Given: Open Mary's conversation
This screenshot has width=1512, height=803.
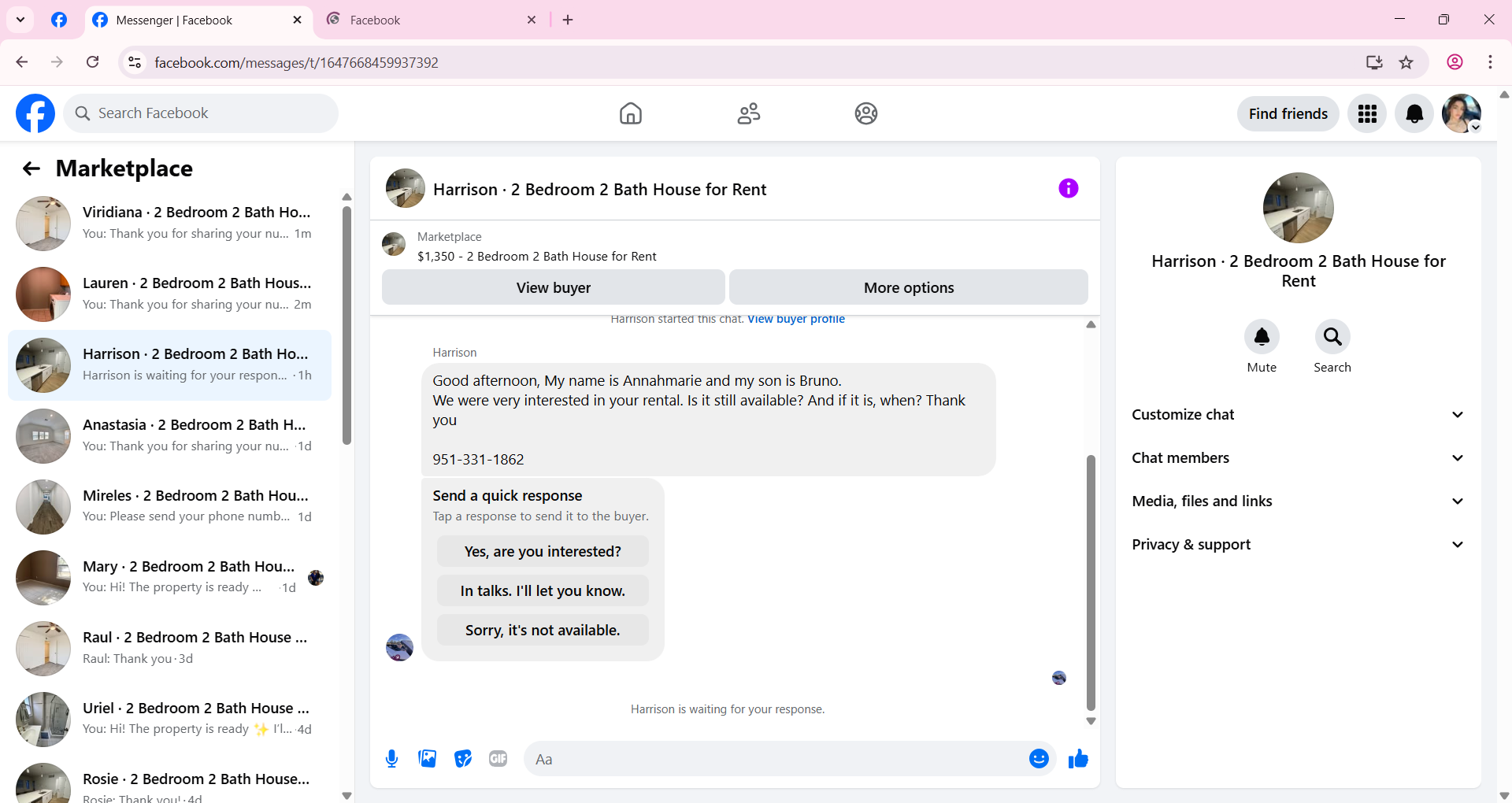Looking at the screenshot, I should pos(169,578).
